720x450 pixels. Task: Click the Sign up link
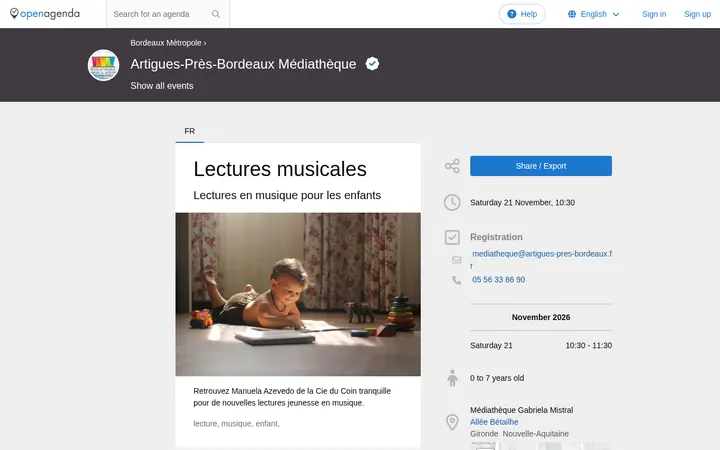click(x=697, y=14)
